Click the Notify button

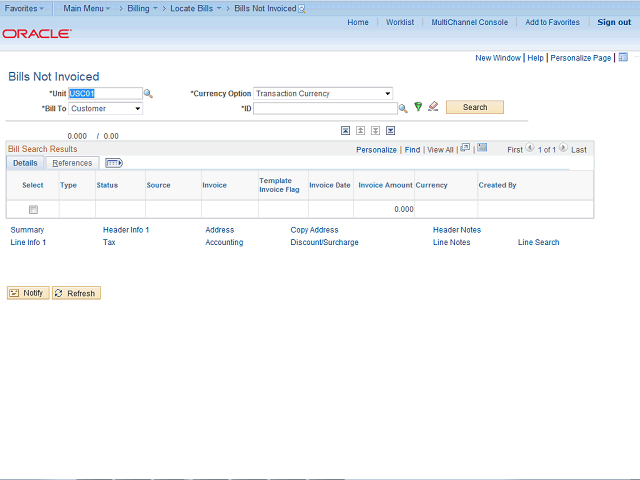tap(28, 293)
